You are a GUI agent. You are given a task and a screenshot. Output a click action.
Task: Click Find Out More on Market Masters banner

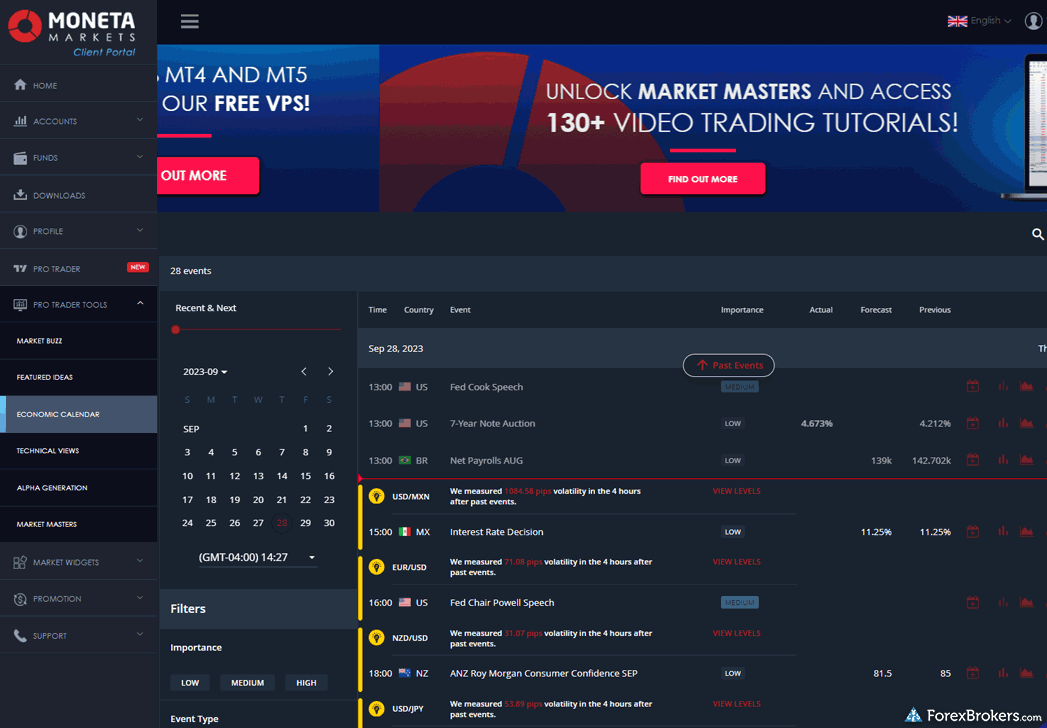[x=702, y=179]
